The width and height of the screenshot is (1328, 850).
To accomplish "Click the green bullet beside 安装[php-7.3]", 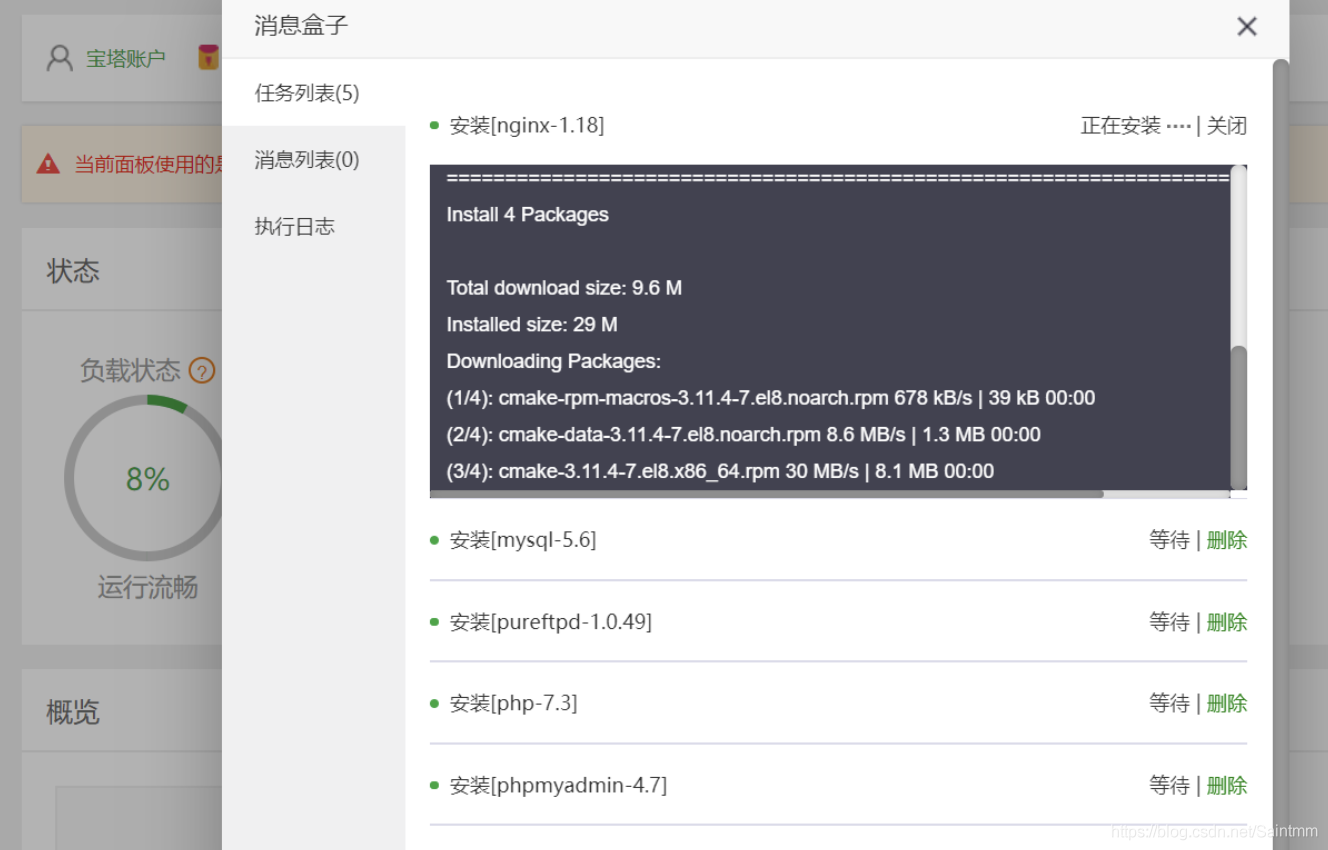I will click(x=434, y=704).
